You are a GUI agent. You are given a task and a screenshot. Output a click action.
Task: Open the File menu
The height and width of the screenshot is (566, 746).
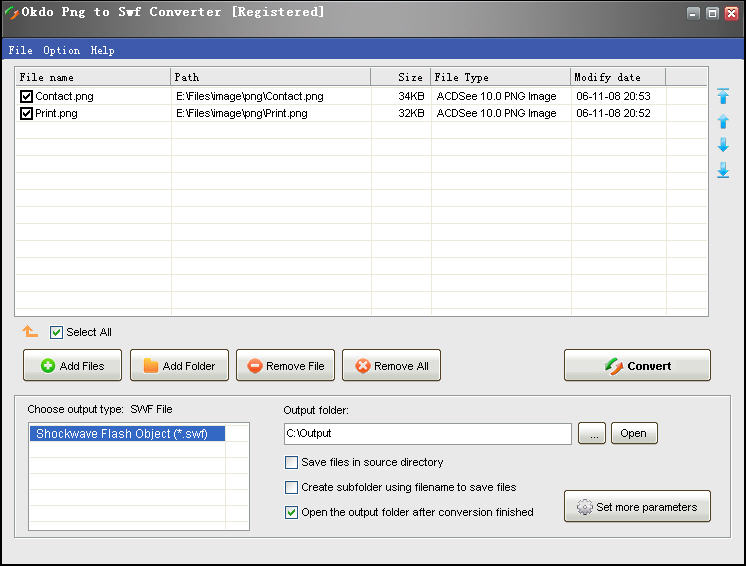[x=20, y=50]
